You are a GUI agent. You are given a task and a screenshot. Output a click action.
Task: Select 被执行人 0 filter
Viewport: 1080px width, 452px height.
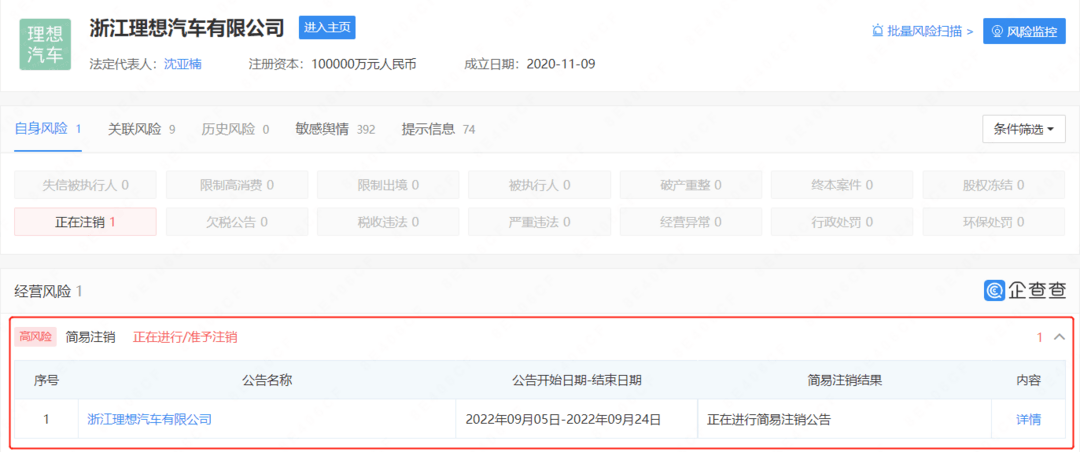click(x=539, y=185)
